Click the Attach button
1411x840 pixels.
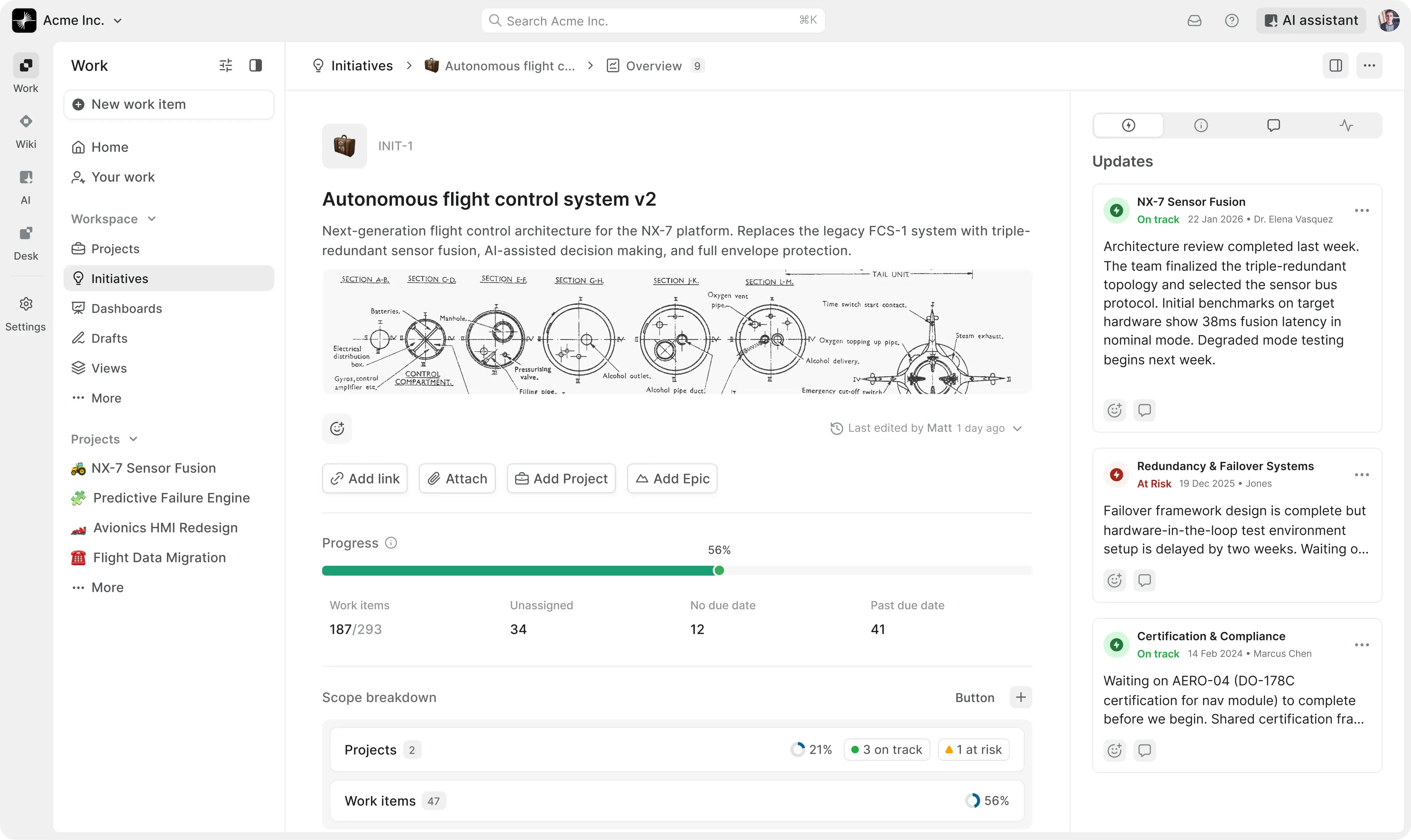point(457,479)
